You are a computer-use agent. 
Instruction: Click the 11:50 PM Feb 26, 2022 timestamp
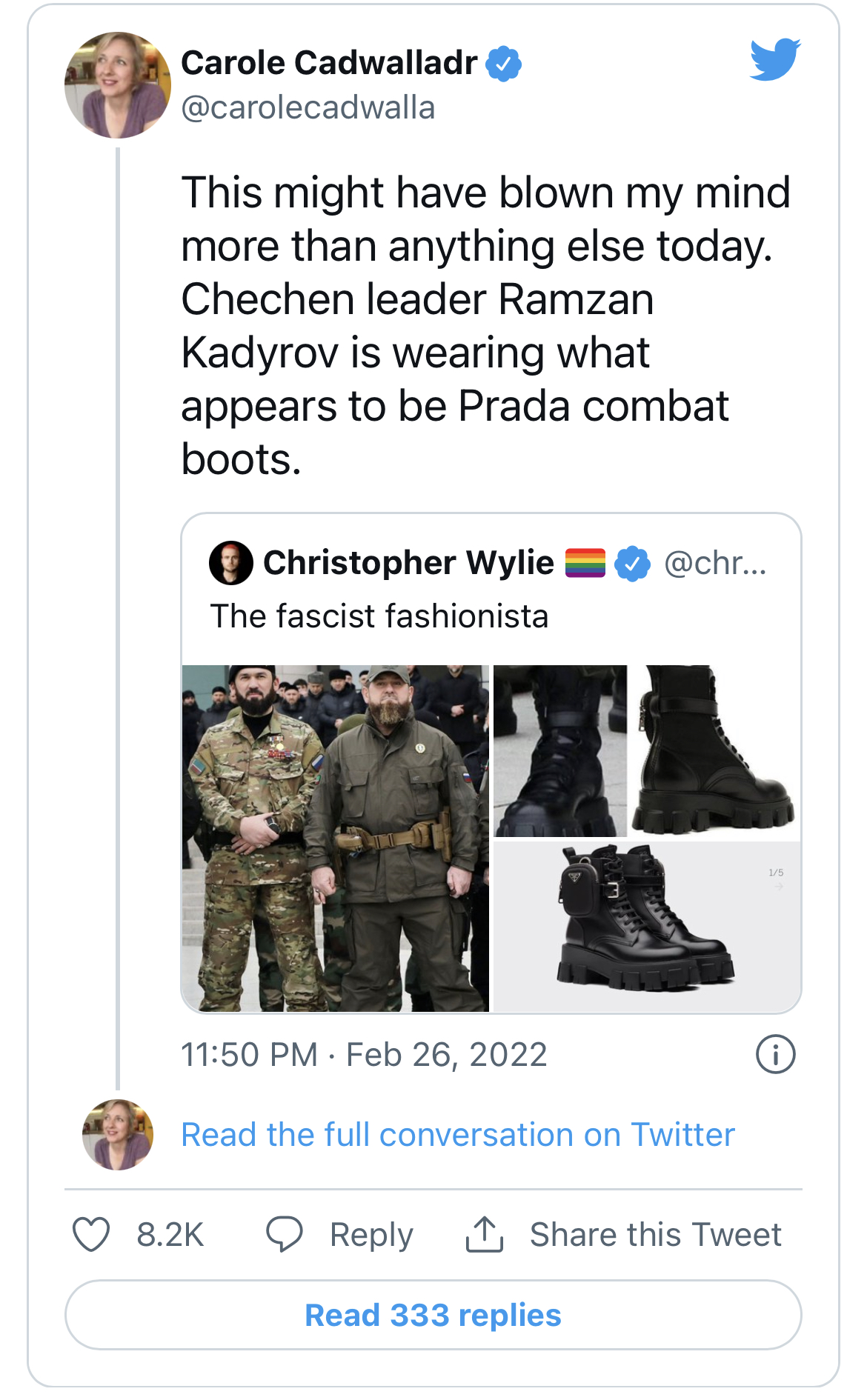click(x=364, y=1054)
